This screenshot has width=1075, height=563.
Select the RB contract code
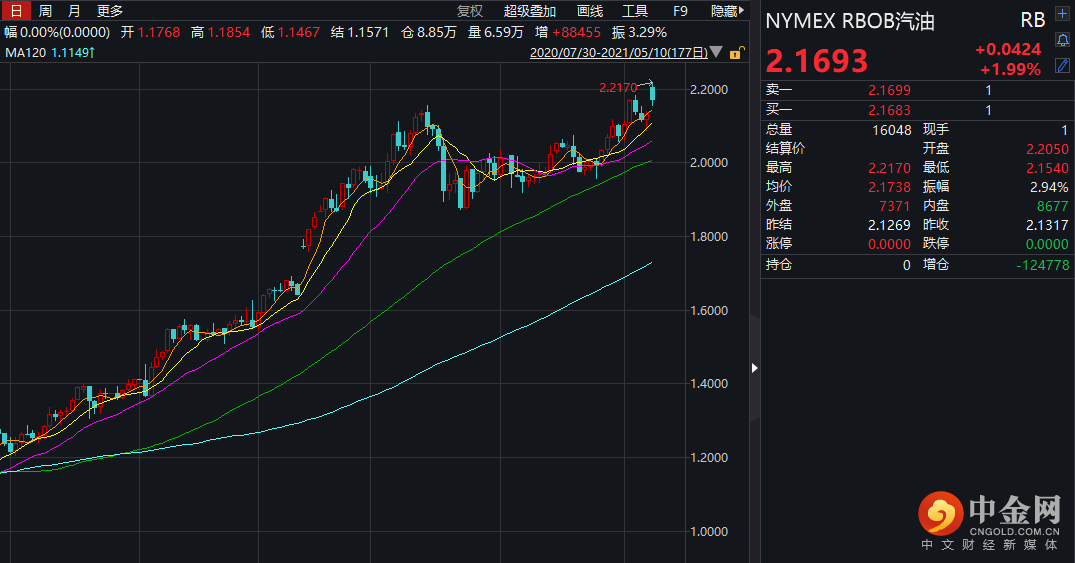click(1032, 21)
